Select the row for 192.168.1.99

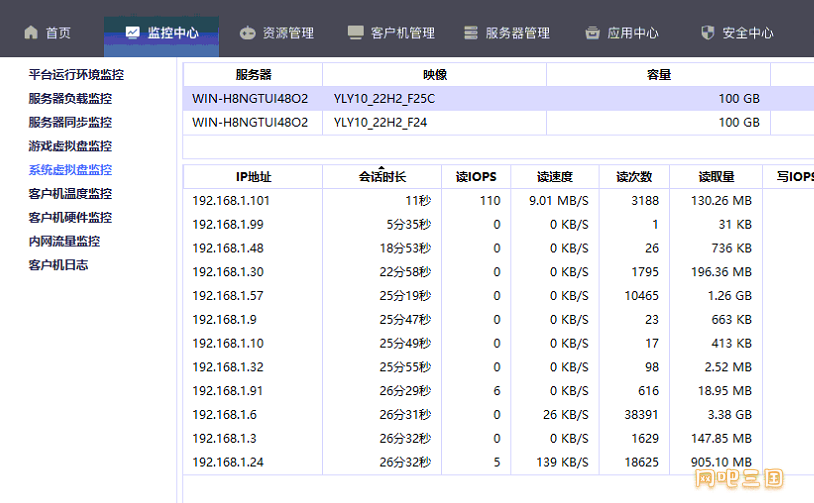pos(498,225)
